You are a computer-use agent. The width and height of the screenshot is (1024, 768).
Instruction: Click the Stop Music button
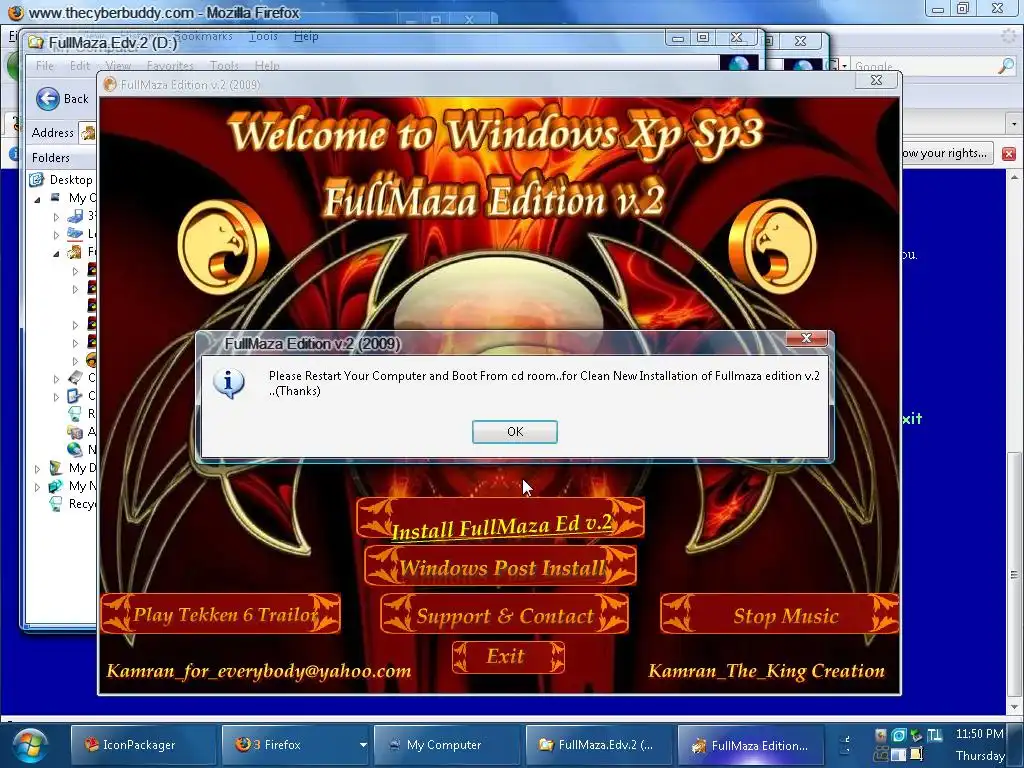pos(780,615)
